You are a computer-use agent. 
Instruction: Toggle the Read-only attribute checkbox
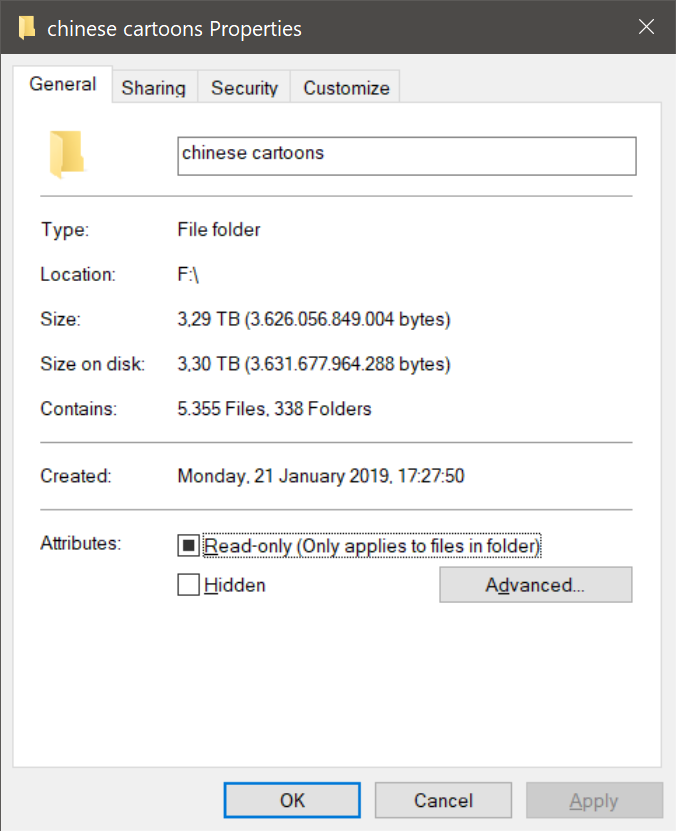pos(188,545)
